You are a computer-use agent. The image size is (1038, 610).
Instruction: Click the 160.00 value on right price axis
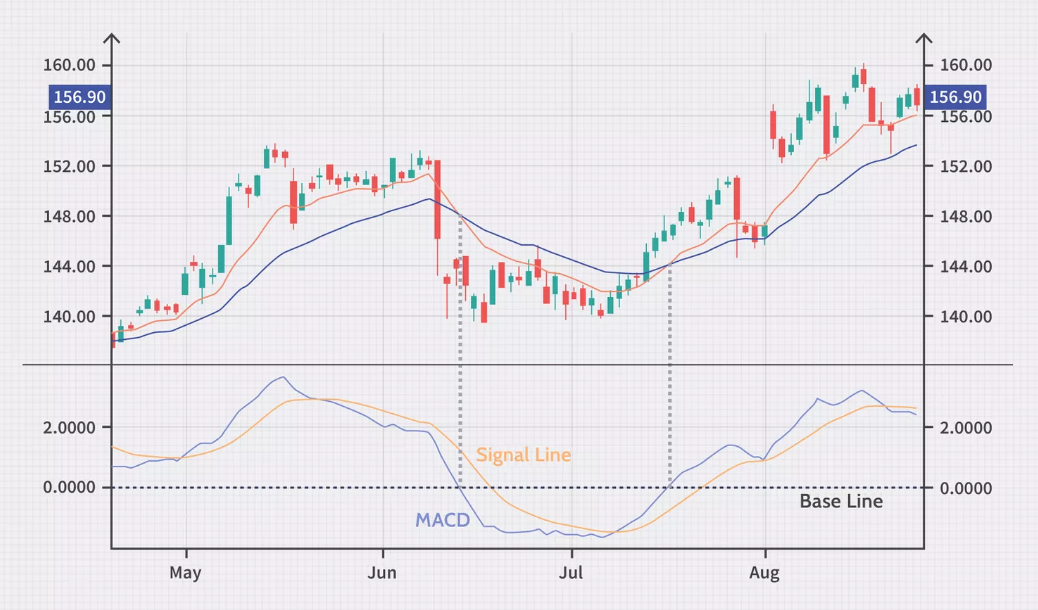[x=966, y=65]
